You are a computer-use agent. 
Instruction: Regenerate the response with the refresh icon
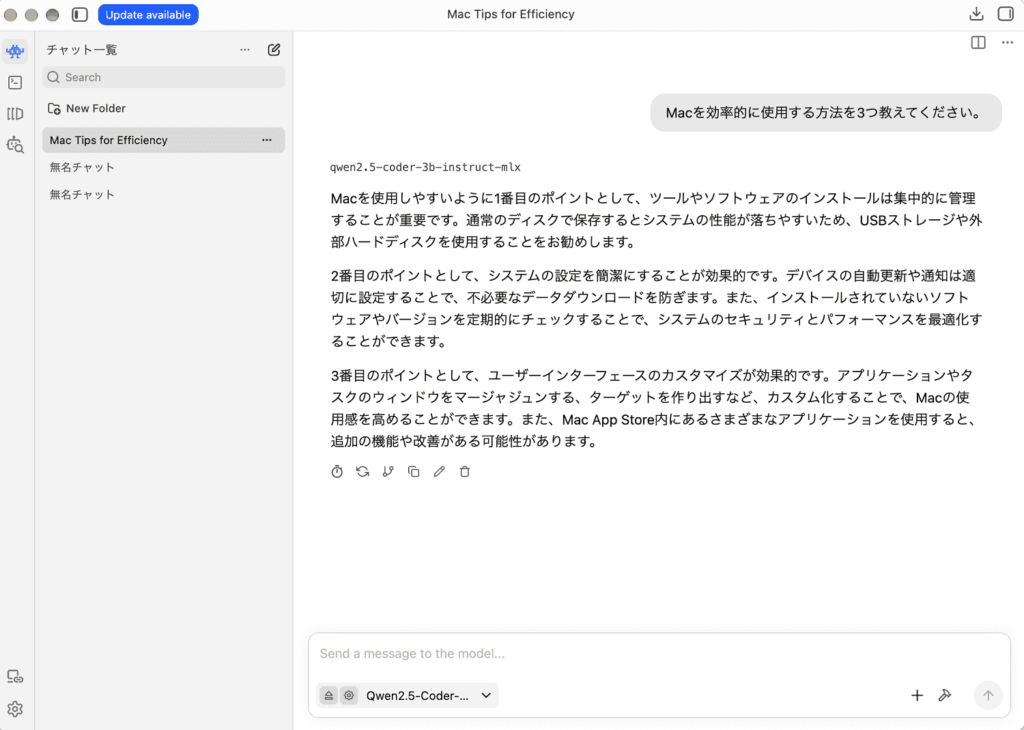[x=362, y=471]
